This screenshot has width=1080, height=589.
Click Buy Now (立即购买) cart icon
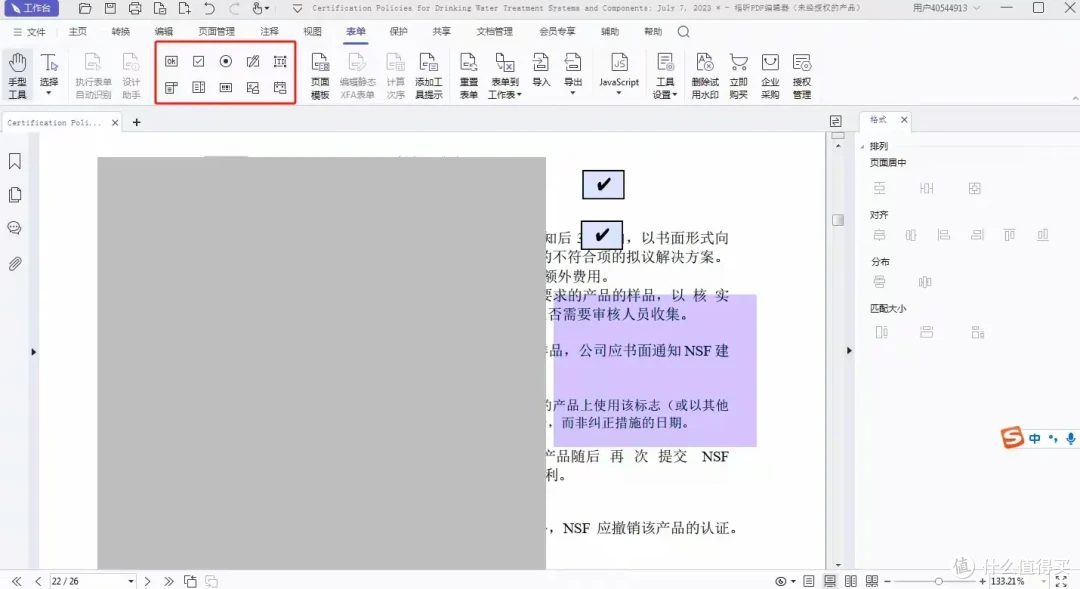738,76
